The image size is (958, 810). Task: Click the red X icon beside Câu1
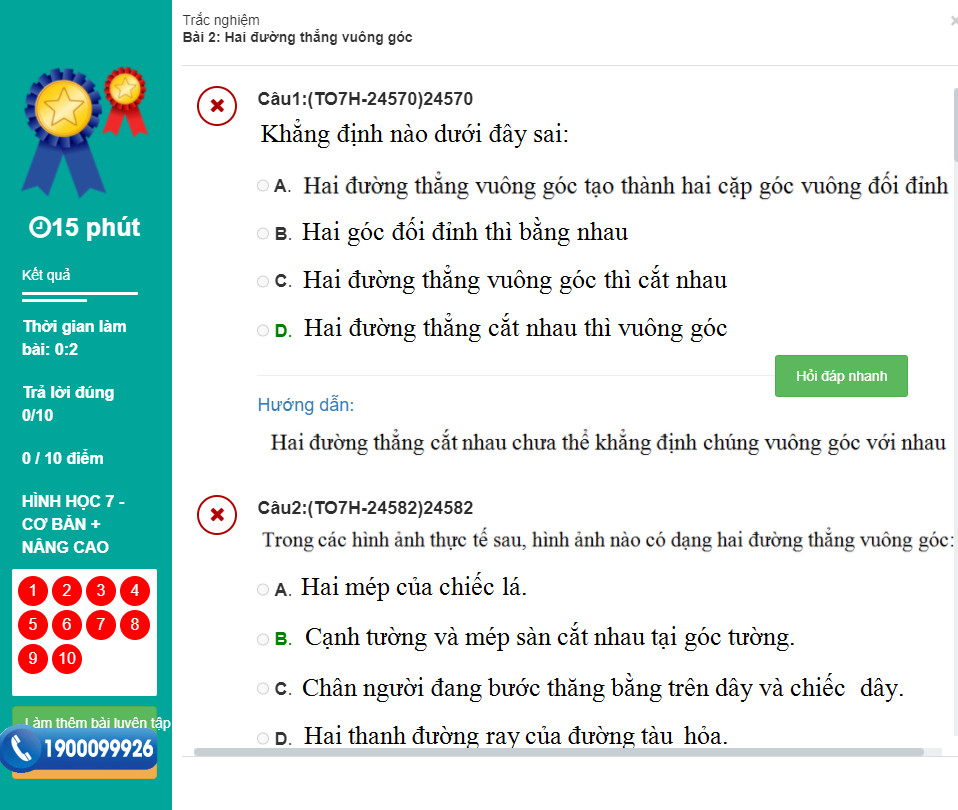click(x=217, y=106)
